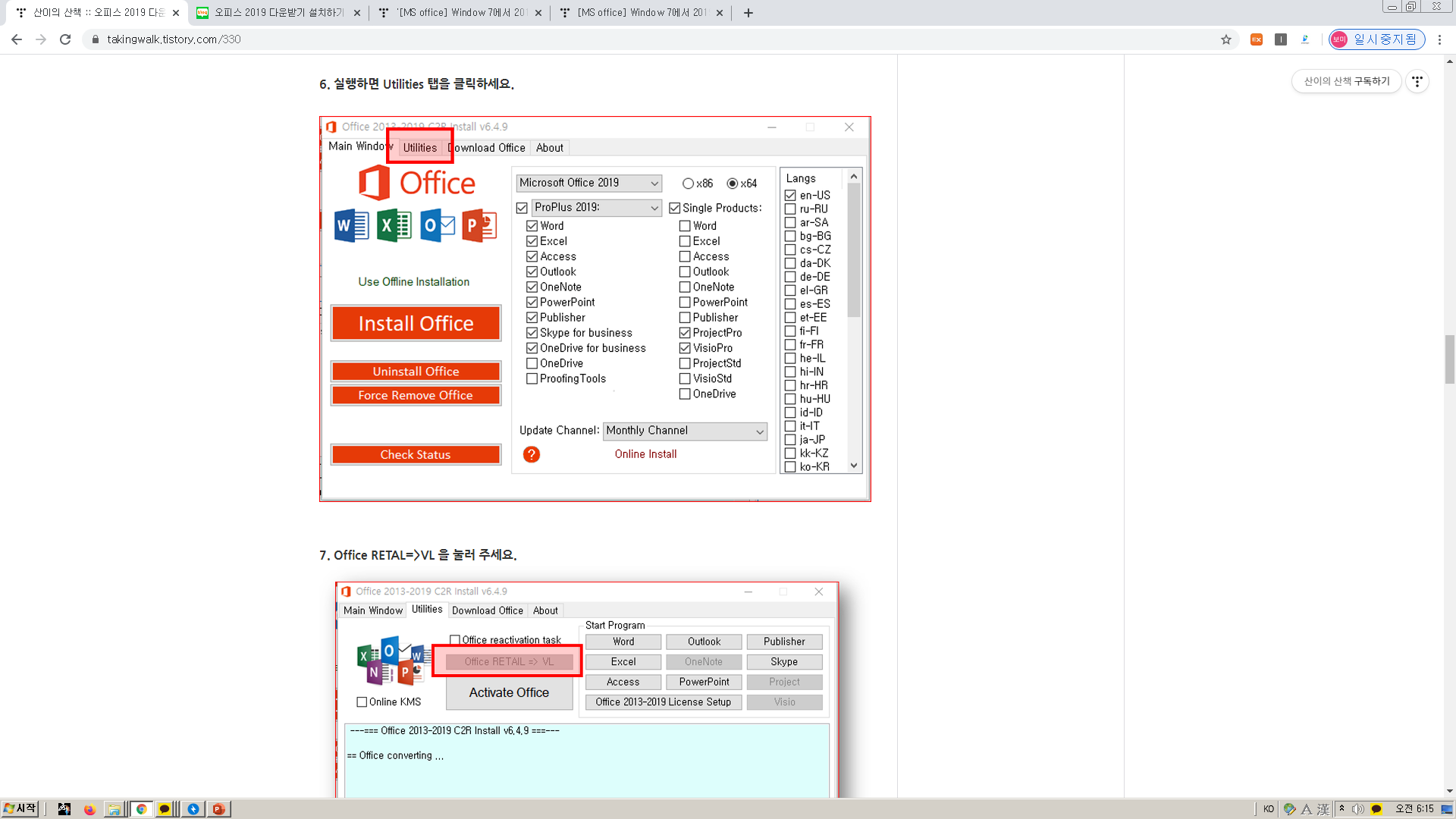Click the Install Office button
1456x819 pixels.
416,324
